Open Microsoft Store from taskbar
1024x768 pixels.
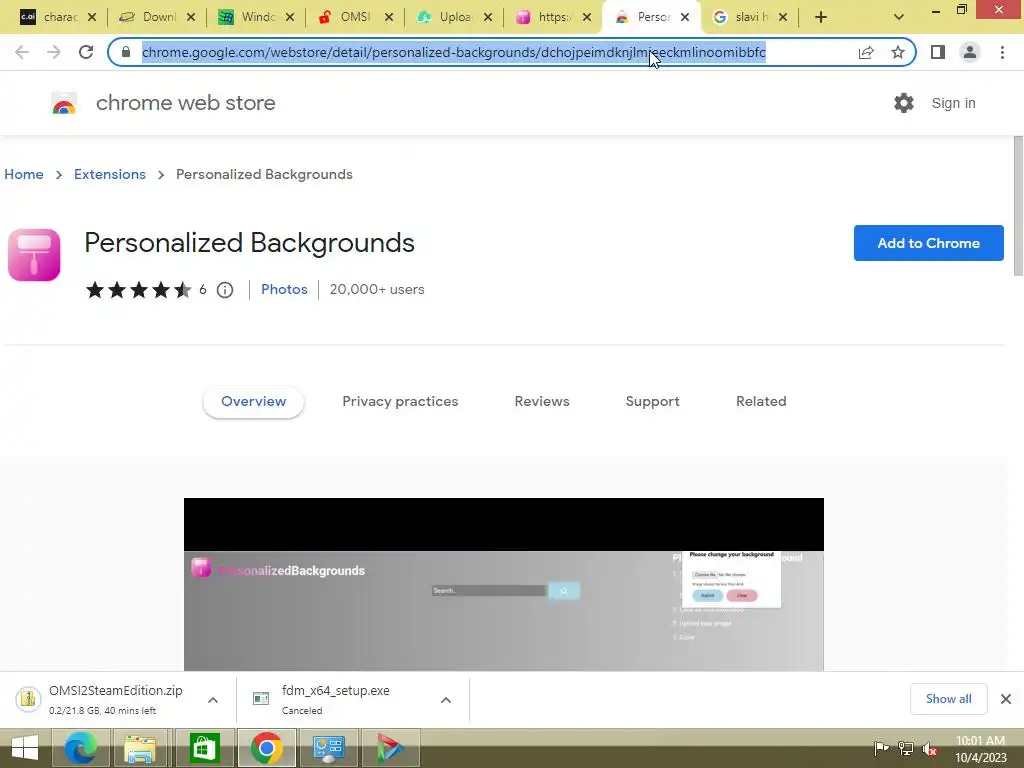(204, 748)
